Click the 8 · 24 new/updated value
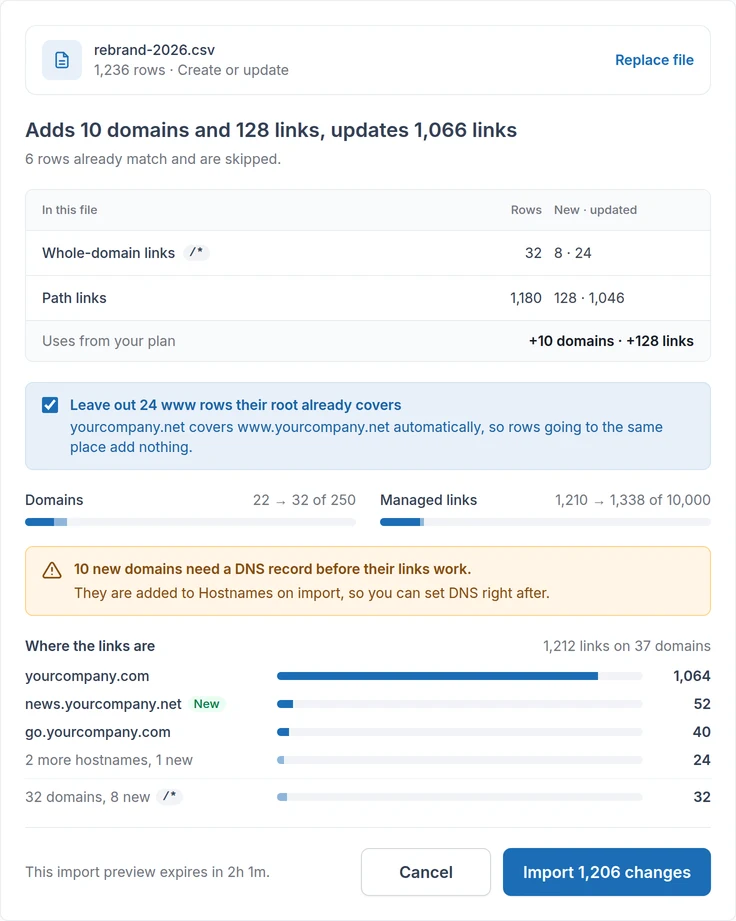 [573, 253]
